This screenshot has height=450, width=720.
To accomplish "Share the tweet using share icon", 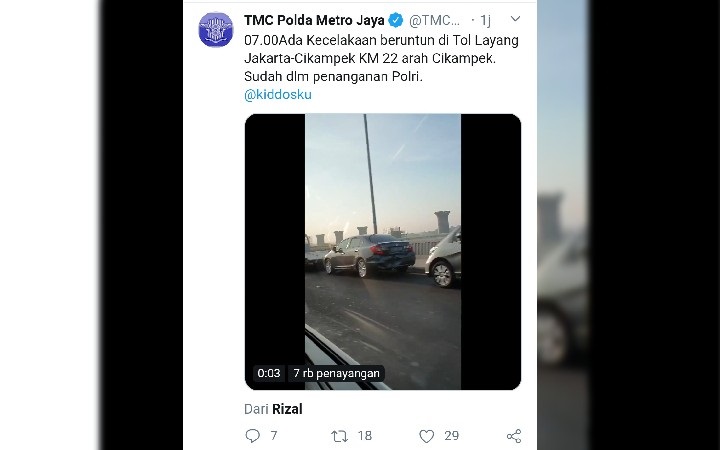I will pyautogui.click(x=514, y=436).
